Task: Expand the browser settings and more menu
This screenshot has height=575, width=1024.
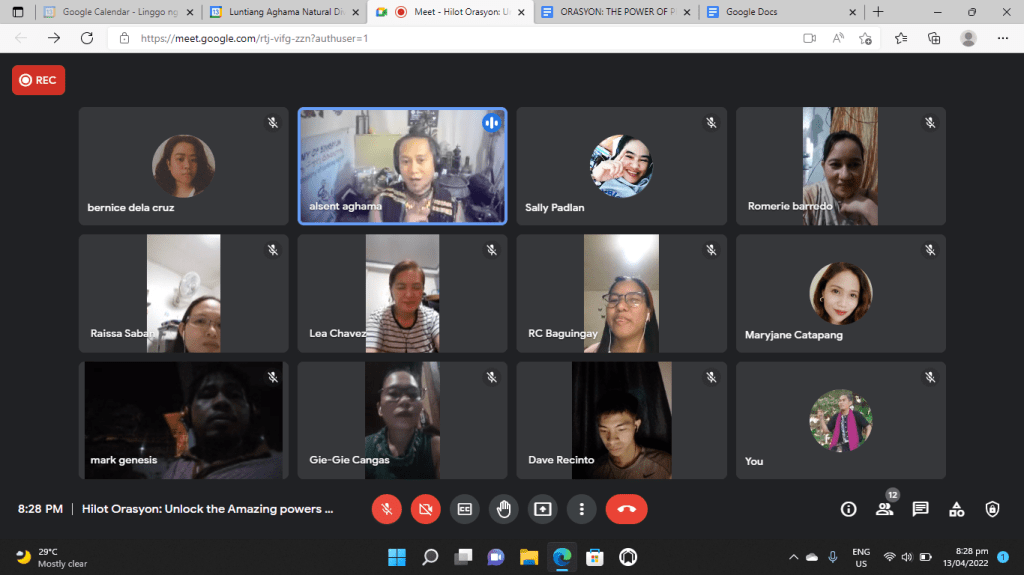Action: click(x=1002, y=38)
